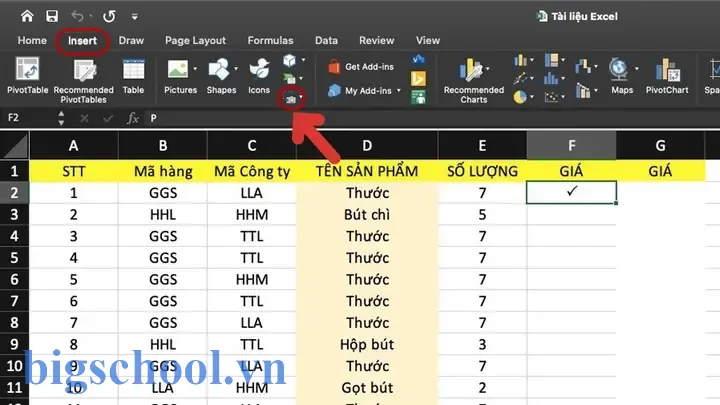Image resolution: width=720 pixels, height=405 pixels.
Task: Click the Get Add-ins store icon
Action: point(334,67)
